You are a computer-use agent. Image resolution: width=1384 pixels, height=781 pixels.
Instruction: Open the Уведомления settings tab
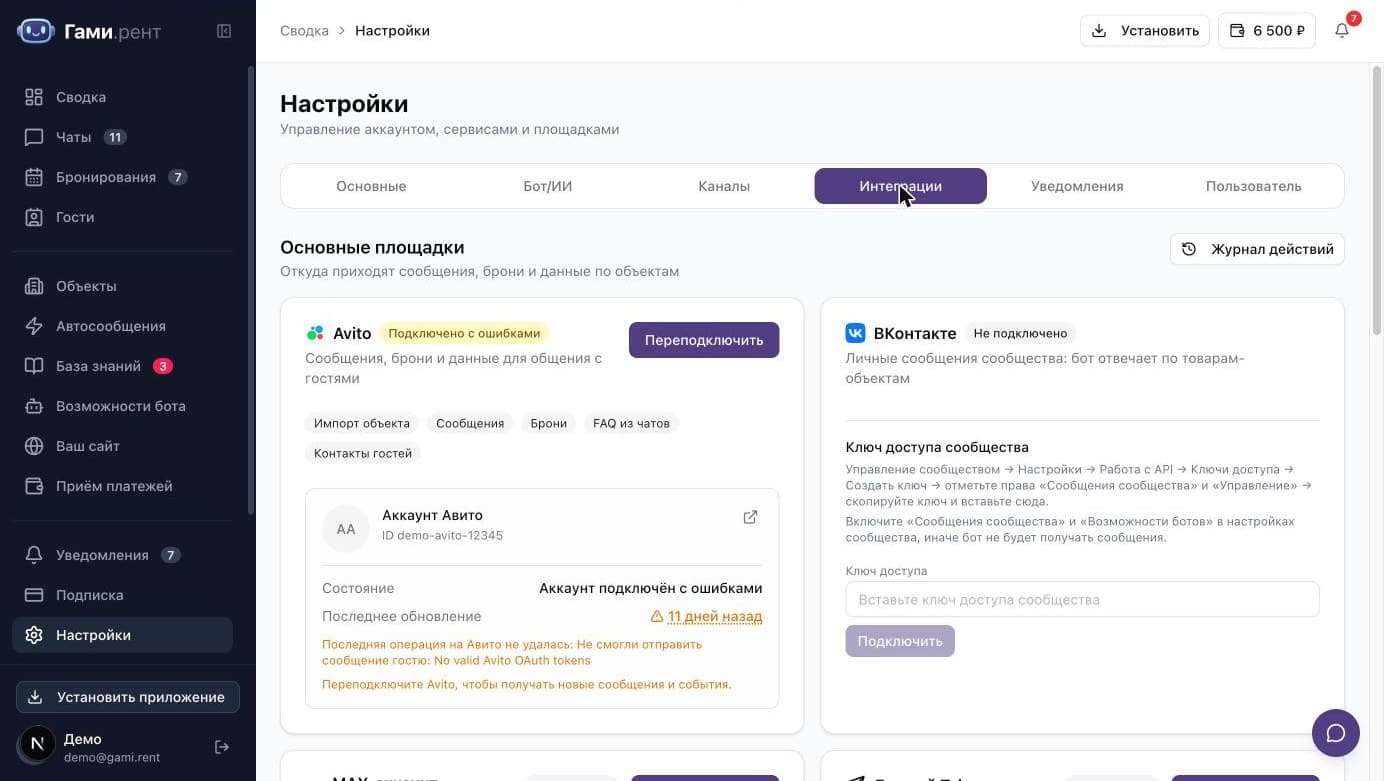tap(1077, 186)
